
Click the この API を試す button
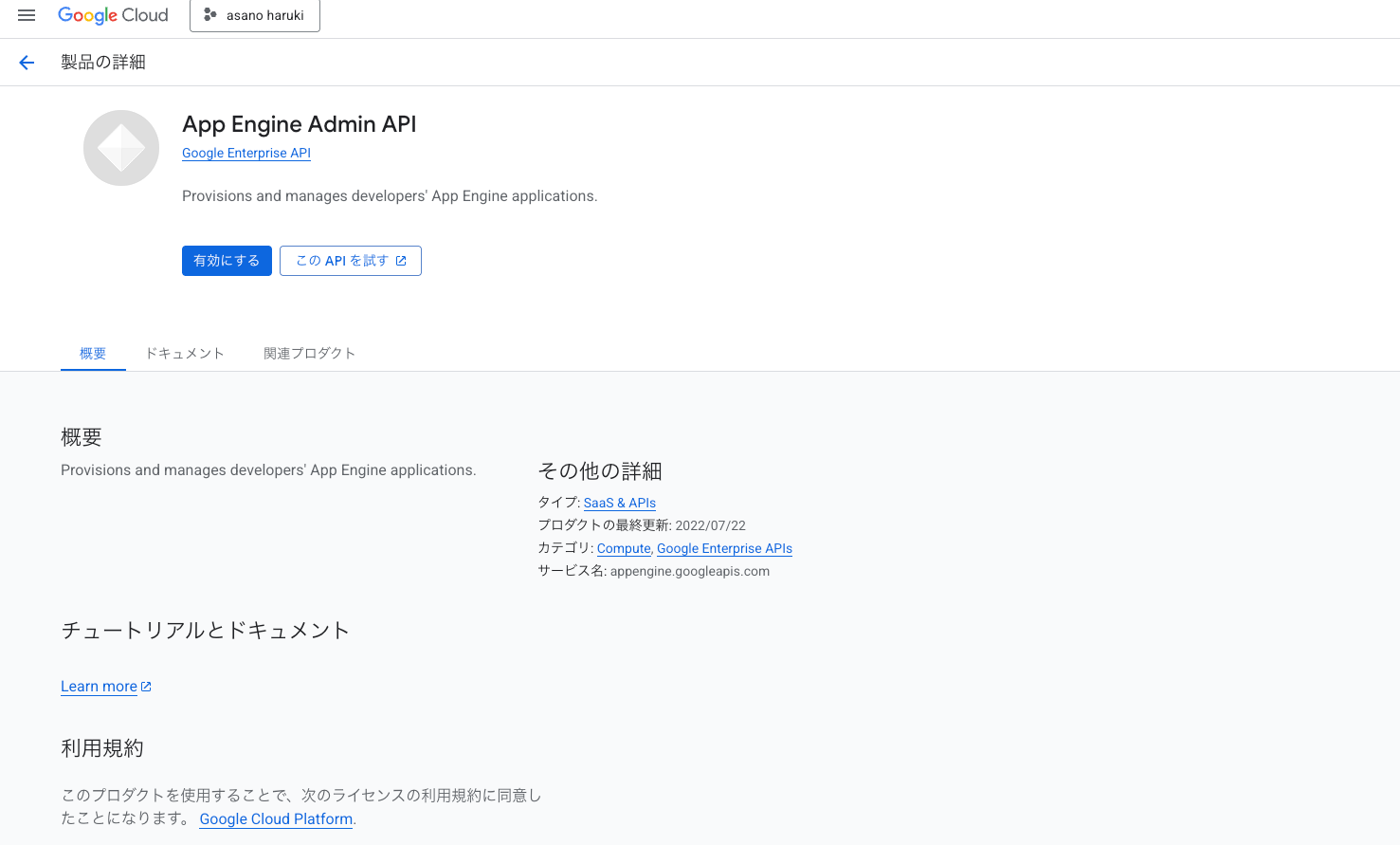coord(351,261)
